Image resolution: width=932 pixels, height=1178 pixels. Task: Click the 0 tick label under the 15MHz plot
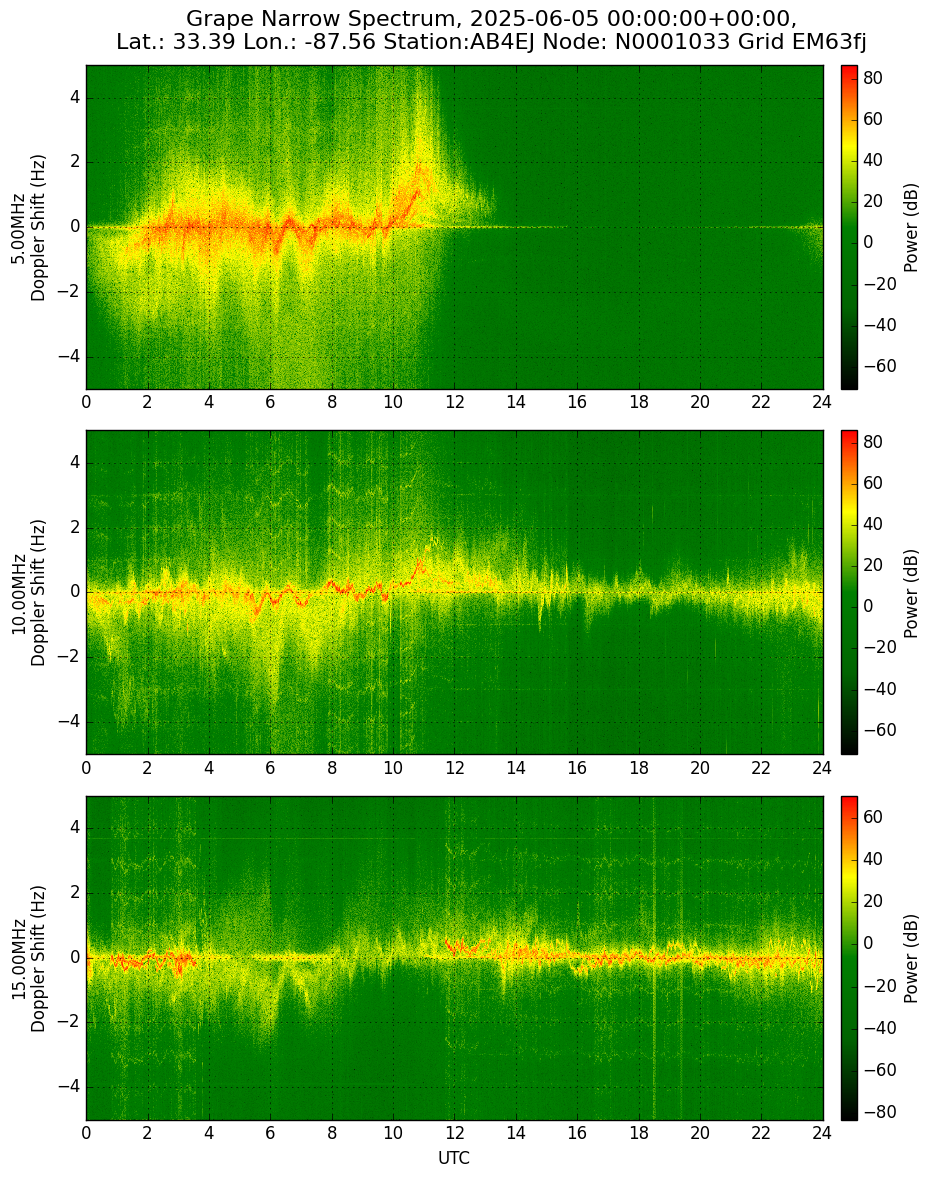[x=86, y=1133]
